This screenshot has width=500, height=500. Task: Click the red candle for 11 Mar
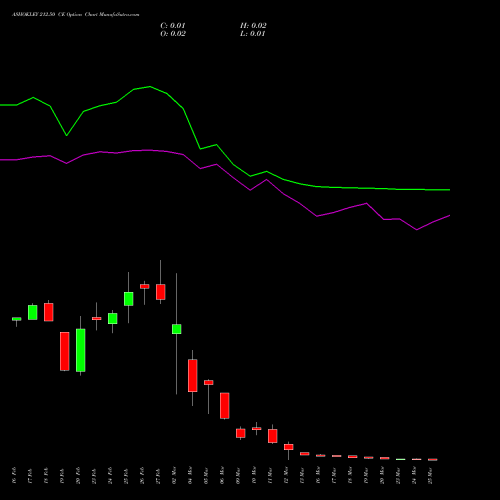(x=273, y=436)
